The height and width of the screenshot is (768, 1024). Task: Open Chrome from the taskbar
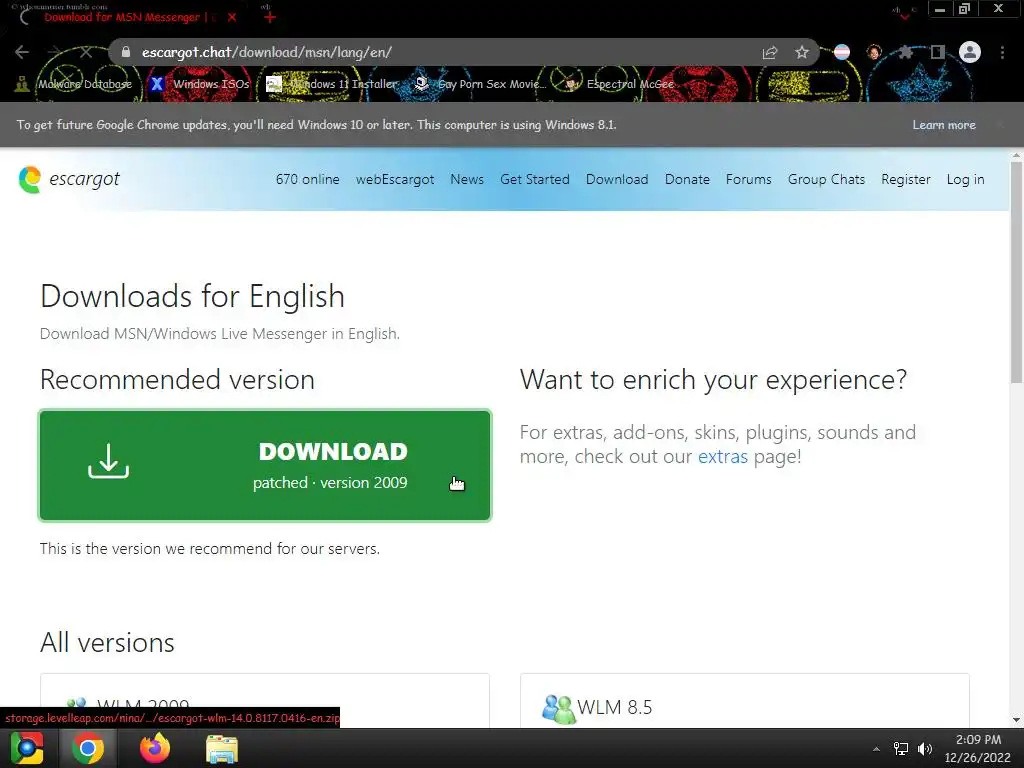click(88, 748)
